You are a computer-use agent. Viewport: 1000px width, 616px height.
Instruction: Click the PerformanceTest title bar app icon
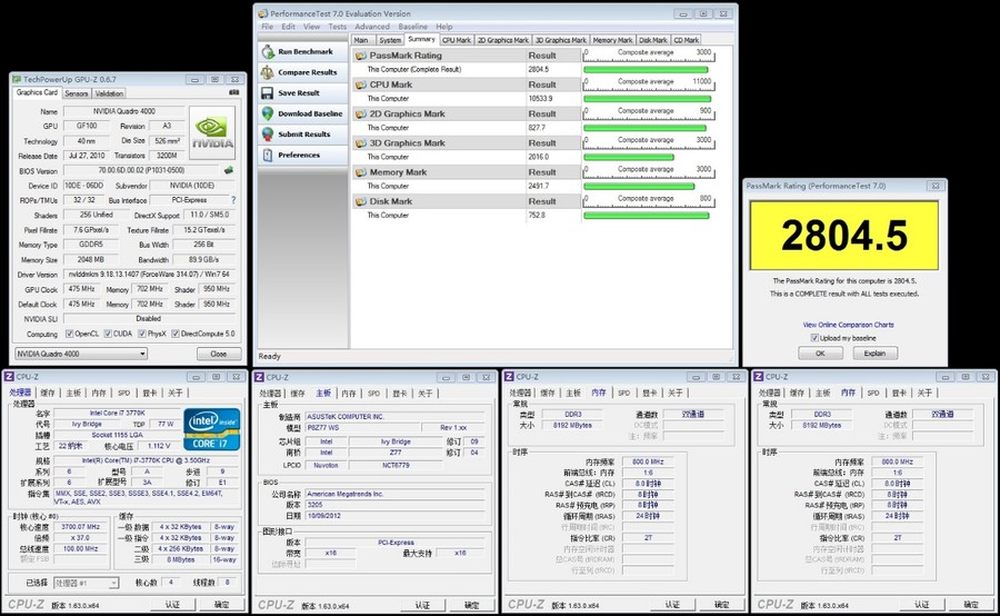click(x=263, y=13)
